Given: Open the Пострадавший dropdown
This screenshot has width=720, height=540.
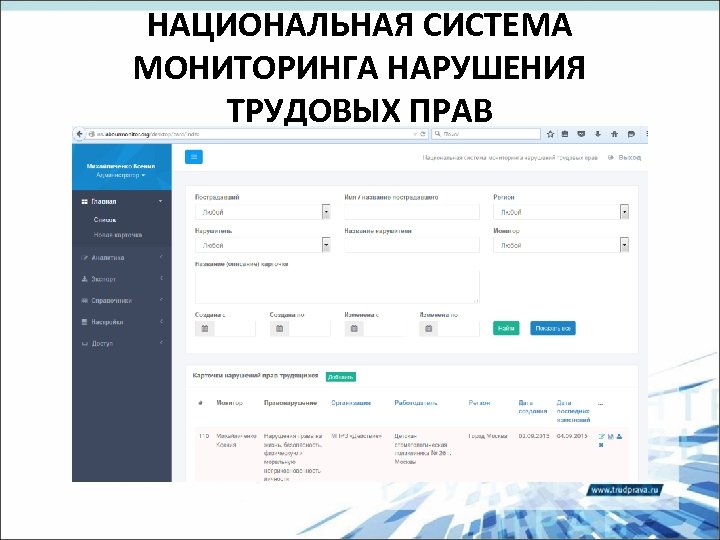Looking at the screenshot, I should (x=263, y=212).
